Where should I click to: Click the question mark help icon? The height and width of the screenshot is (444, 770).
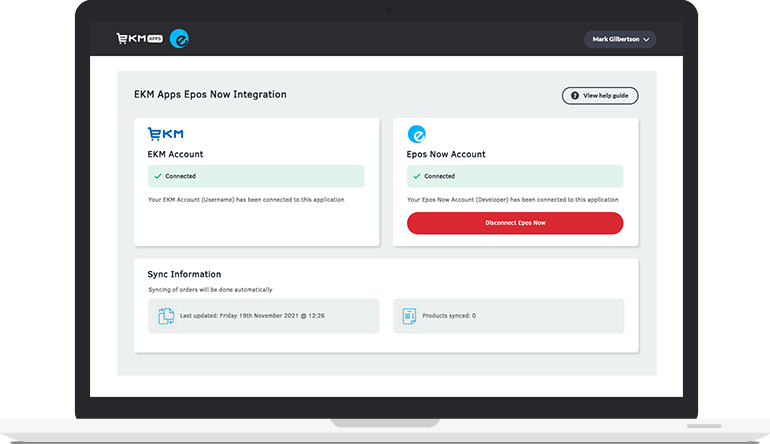(575, 96)
